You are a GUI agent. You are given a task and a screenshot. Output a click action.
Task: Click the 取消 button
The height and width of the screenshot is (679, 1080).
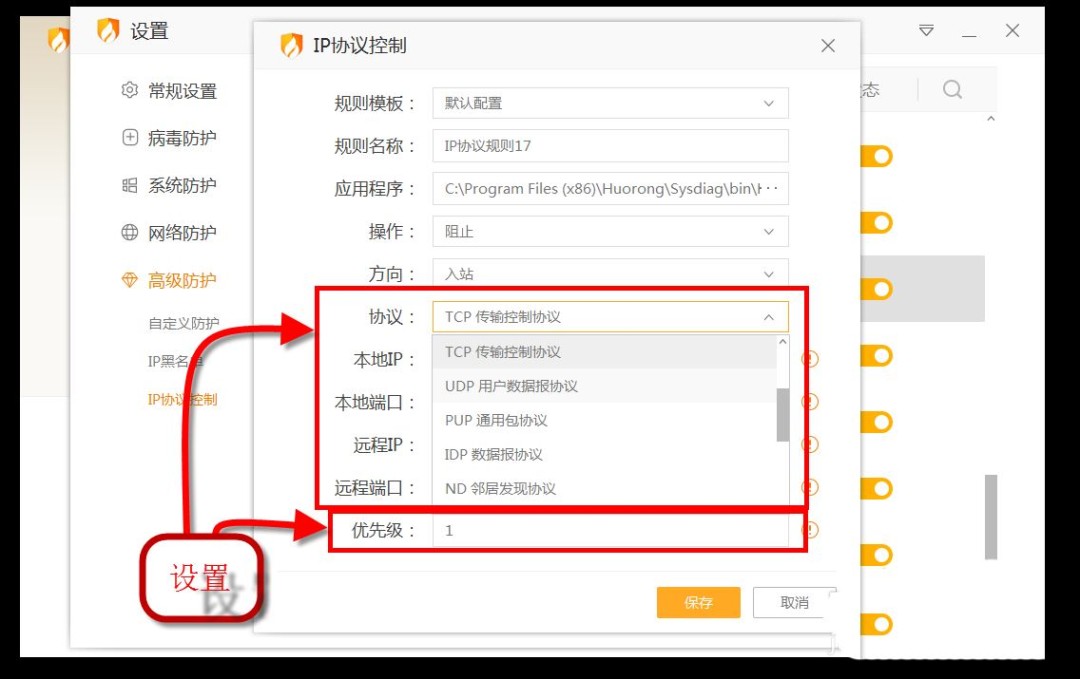793,602
